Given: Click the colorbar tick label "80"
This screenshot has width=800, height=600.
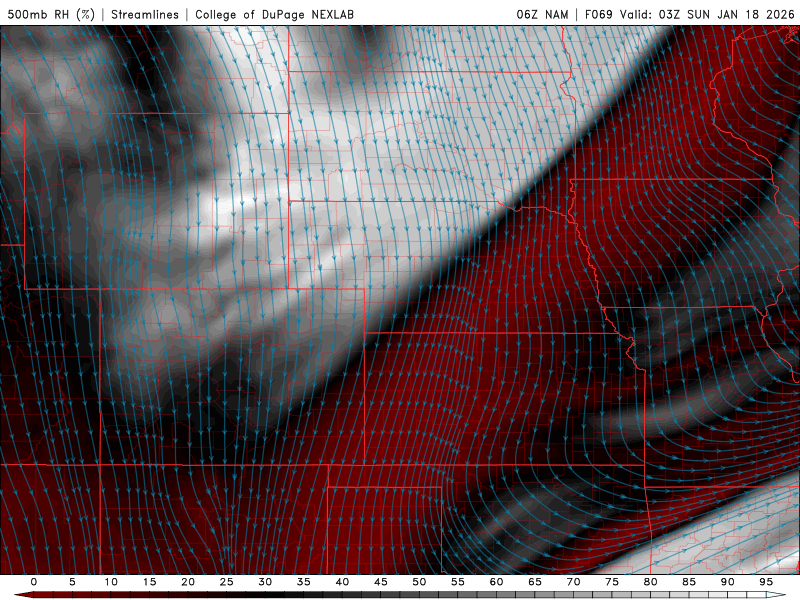Looking at the screenshot, I should (x=650, y=582).
